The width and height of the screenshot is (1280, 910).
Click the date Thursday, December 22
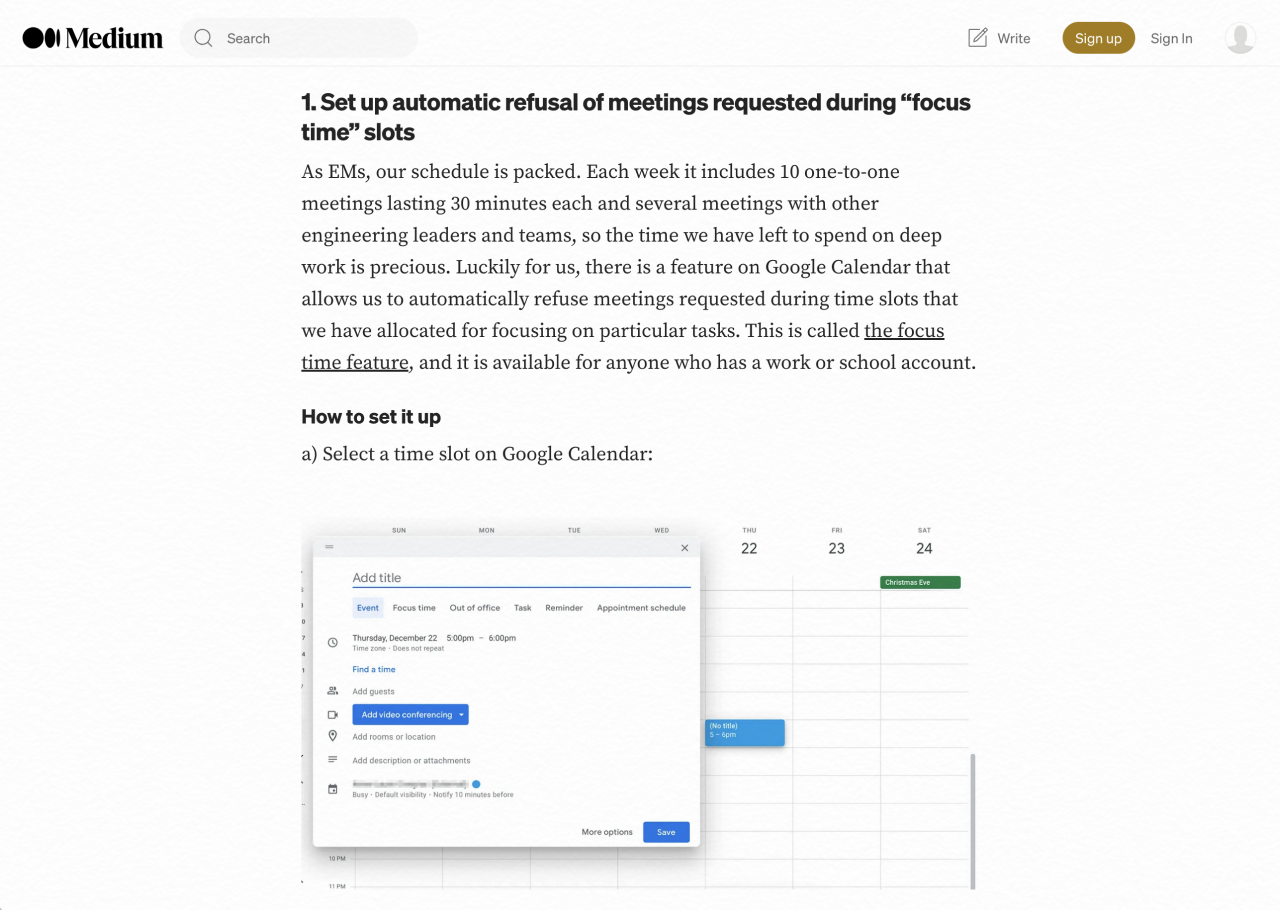pos(395,638)
